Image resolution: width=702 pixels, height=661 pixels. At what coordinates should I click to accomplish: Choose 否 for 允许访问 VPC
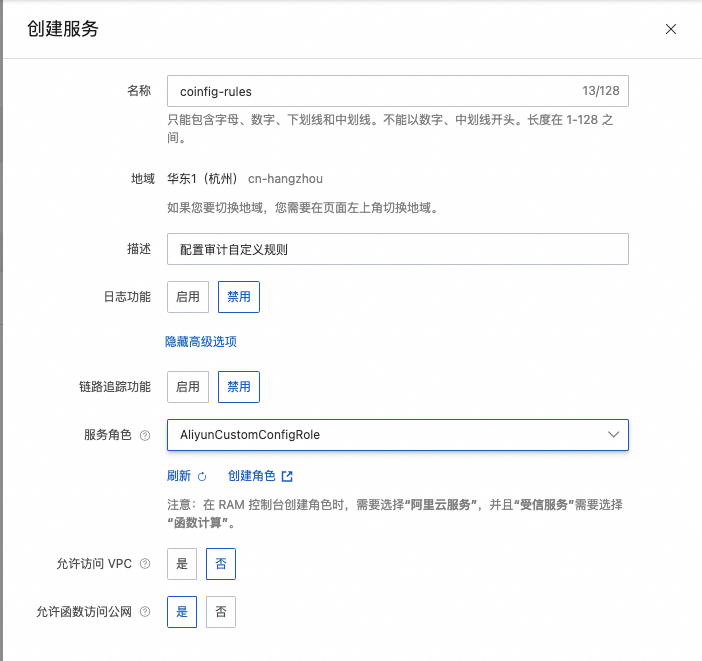(221, 564)
